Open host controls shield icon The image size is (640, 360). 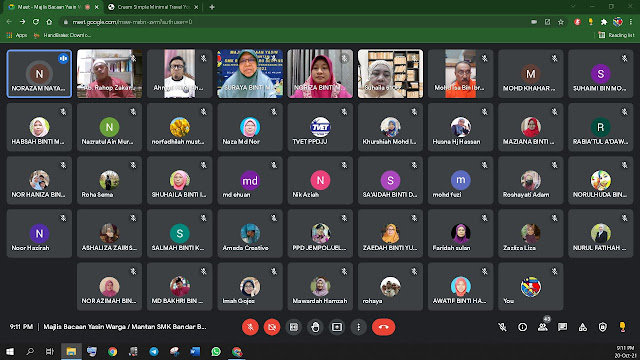click(x=602, y=327)
